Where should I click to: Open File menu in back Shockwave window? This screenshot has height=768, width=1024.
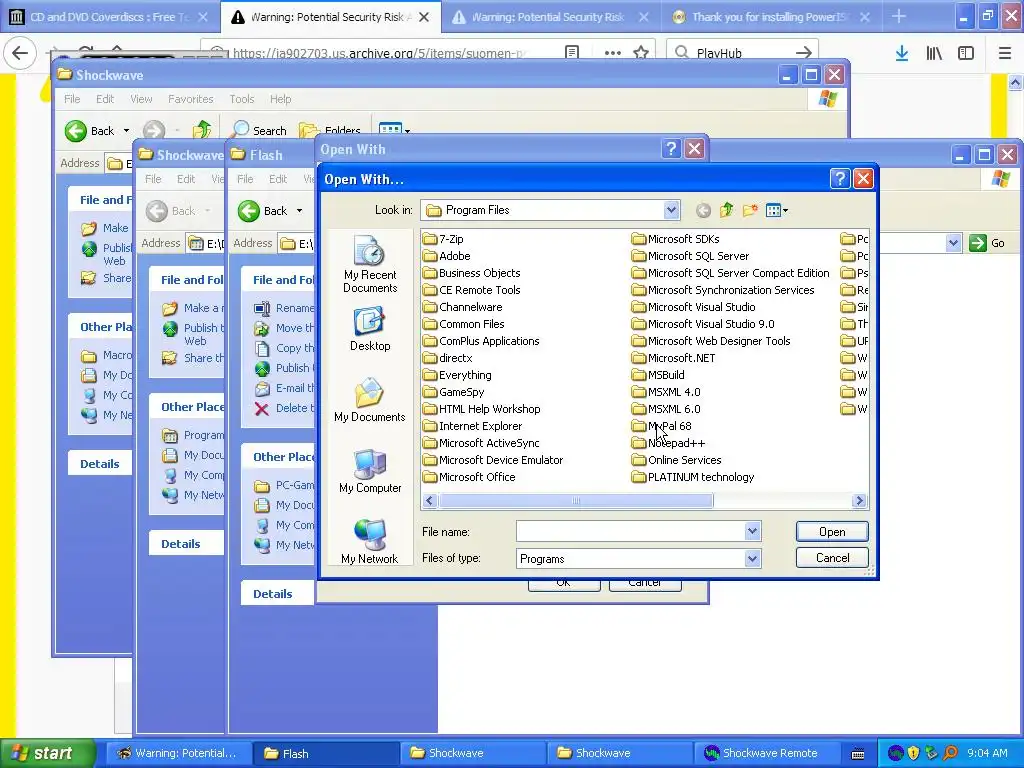coord(72,99)
